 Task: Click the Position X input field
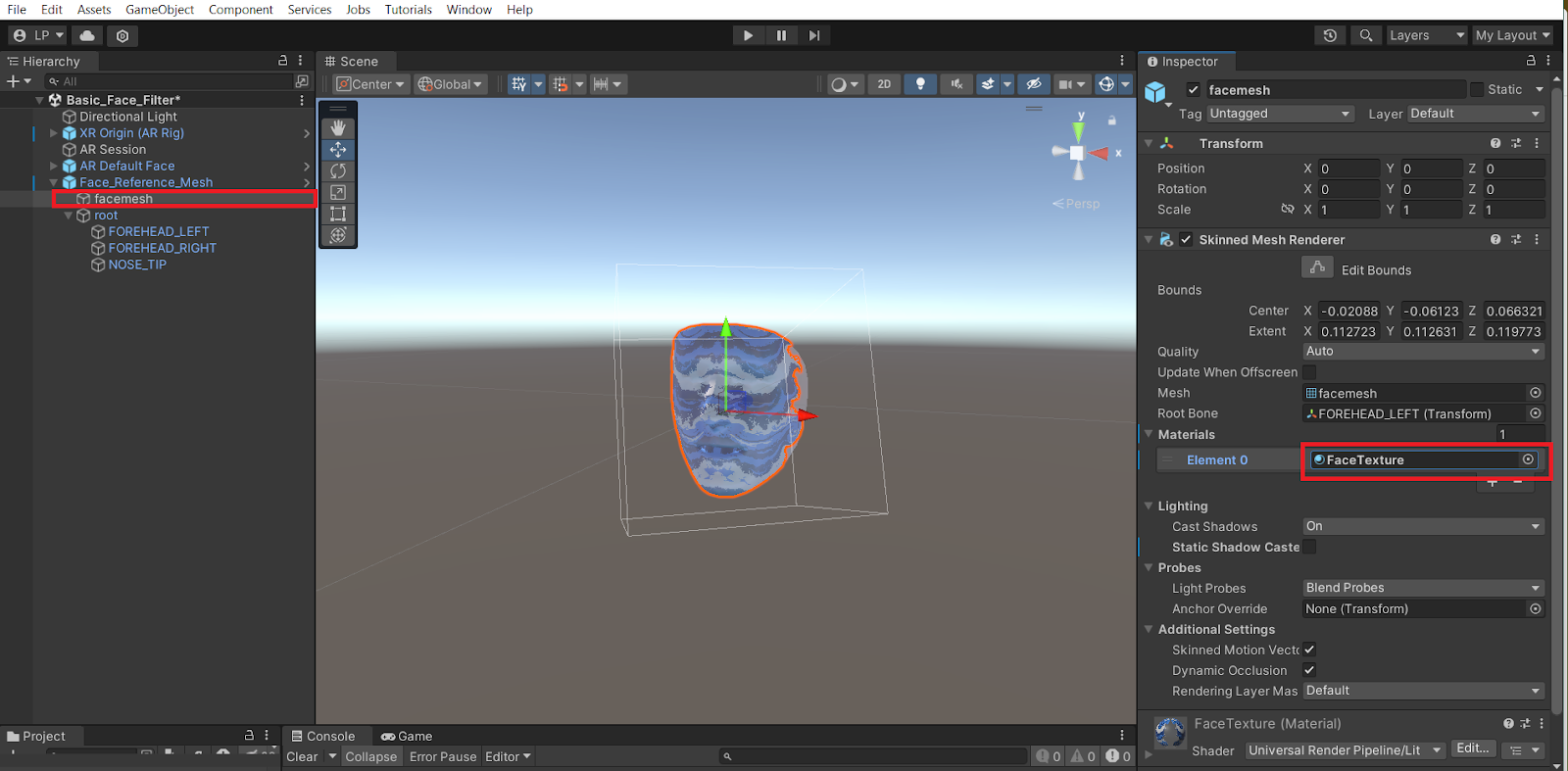[x=1347, y=169]
